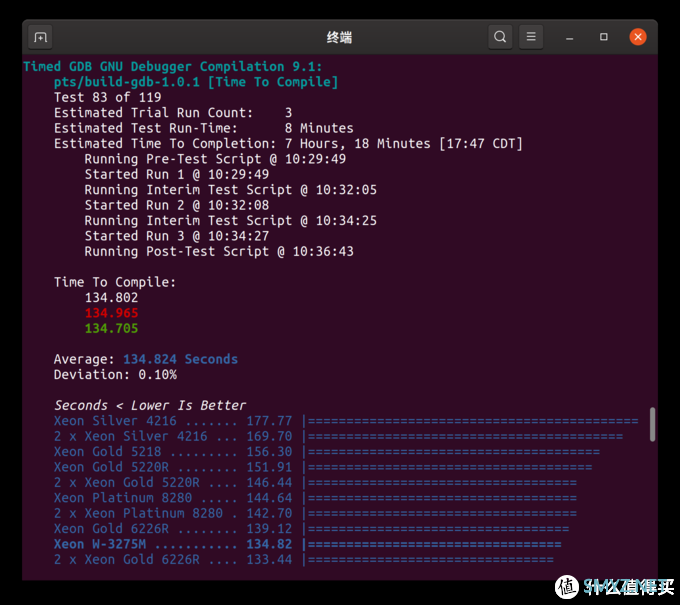Click 'Running Interim Test Script @ 10:34:25' line
Screen dimensions: 680x605
click(x=230, y=220)
